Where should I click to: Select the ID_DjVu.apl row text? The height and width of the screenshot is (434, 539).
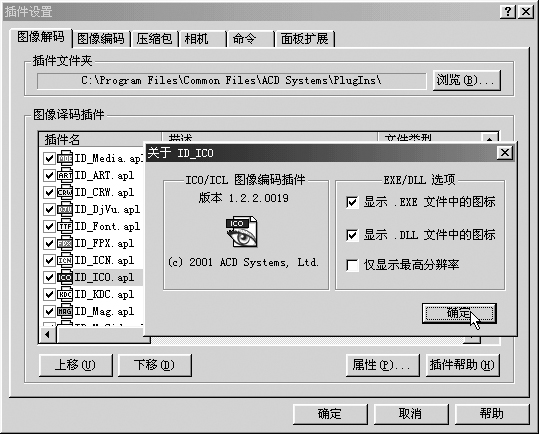coord(107,209)
